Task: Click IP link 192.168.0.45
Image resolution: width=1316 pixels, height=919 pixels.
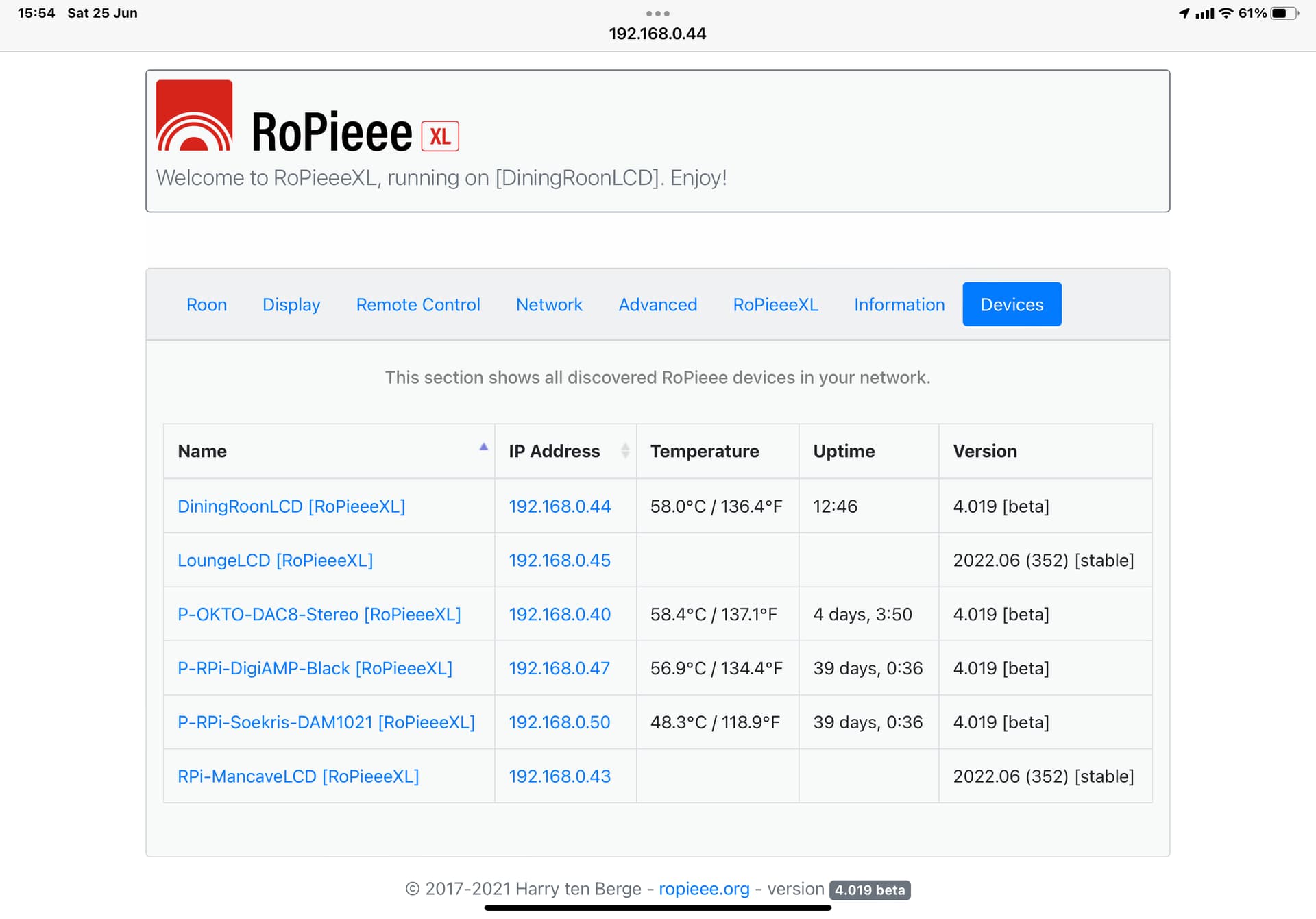Action: coord(559,561)
